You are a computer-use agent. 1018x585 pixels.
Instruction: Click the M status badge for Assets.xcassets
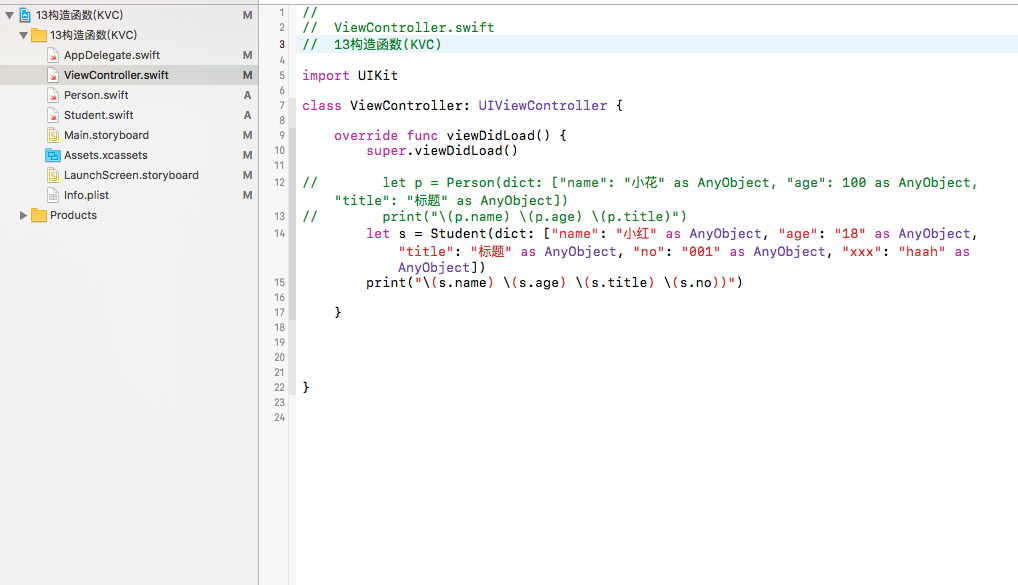coord(247,155)
